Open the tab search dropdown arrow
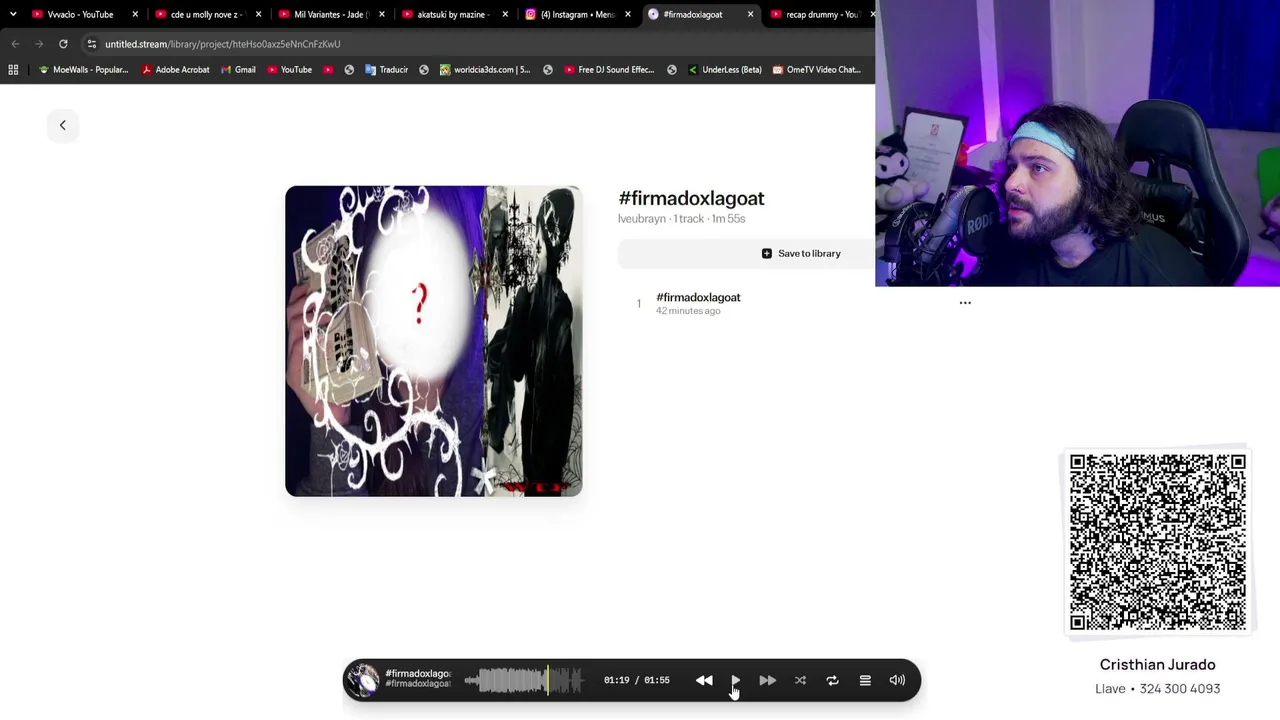Screen dimensions: 1280x720 click(13, 14)
